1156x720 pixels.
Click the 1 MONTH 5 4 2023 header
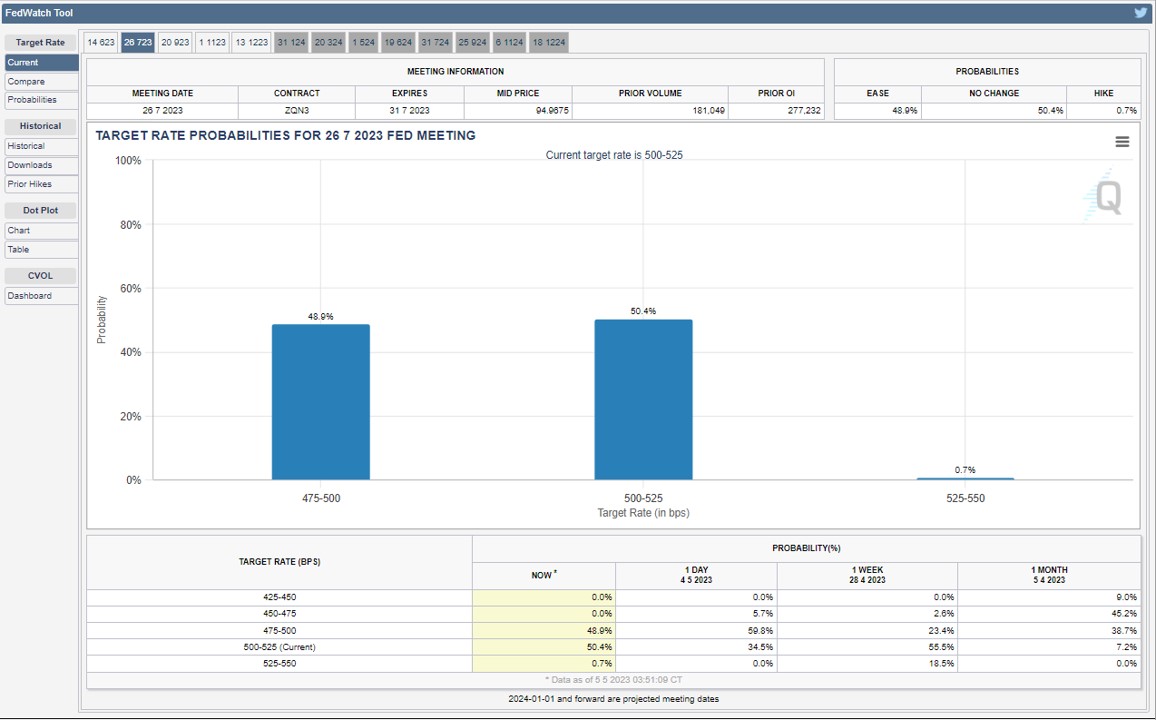click(1049, 576)
